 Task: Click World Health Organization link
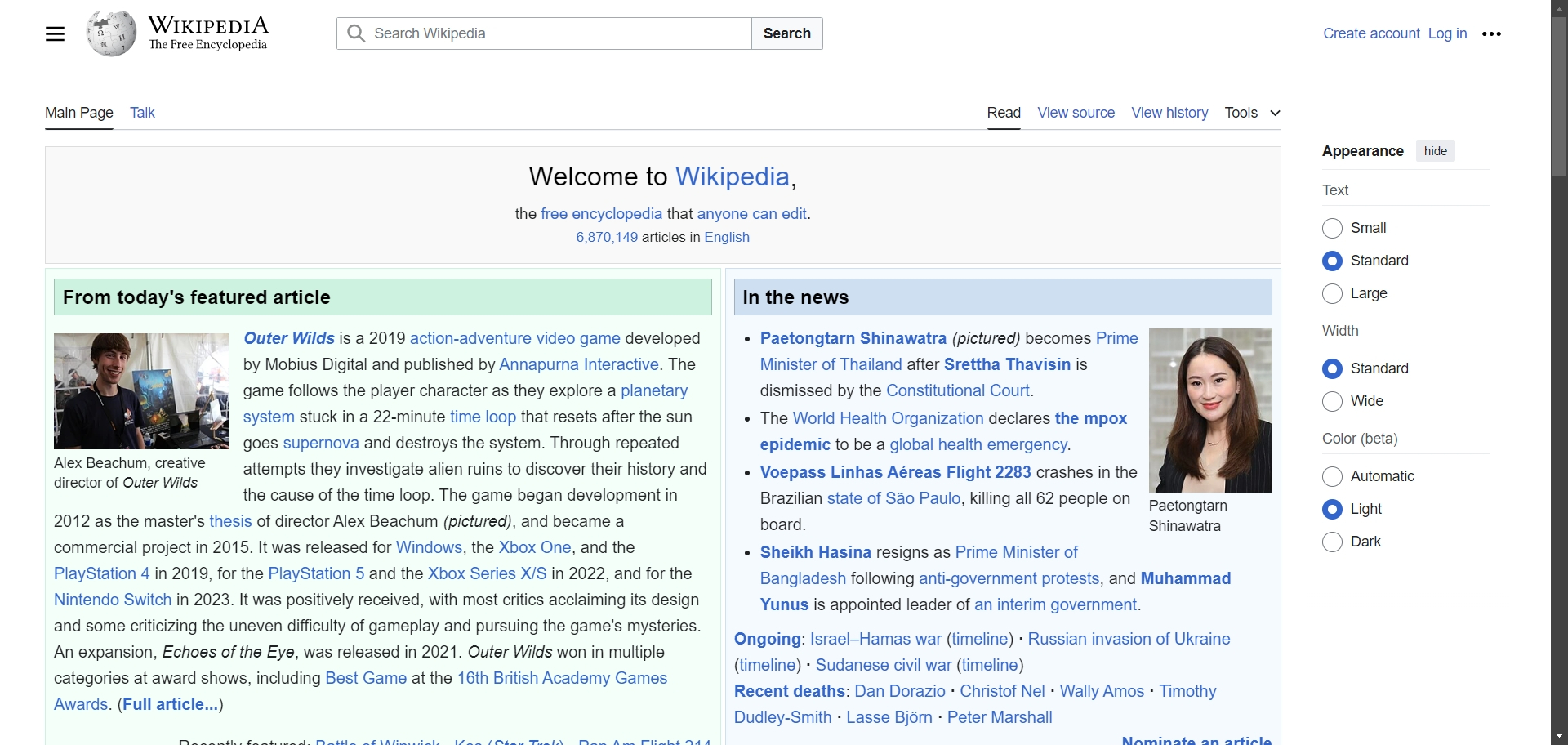(x=889, y=418)
